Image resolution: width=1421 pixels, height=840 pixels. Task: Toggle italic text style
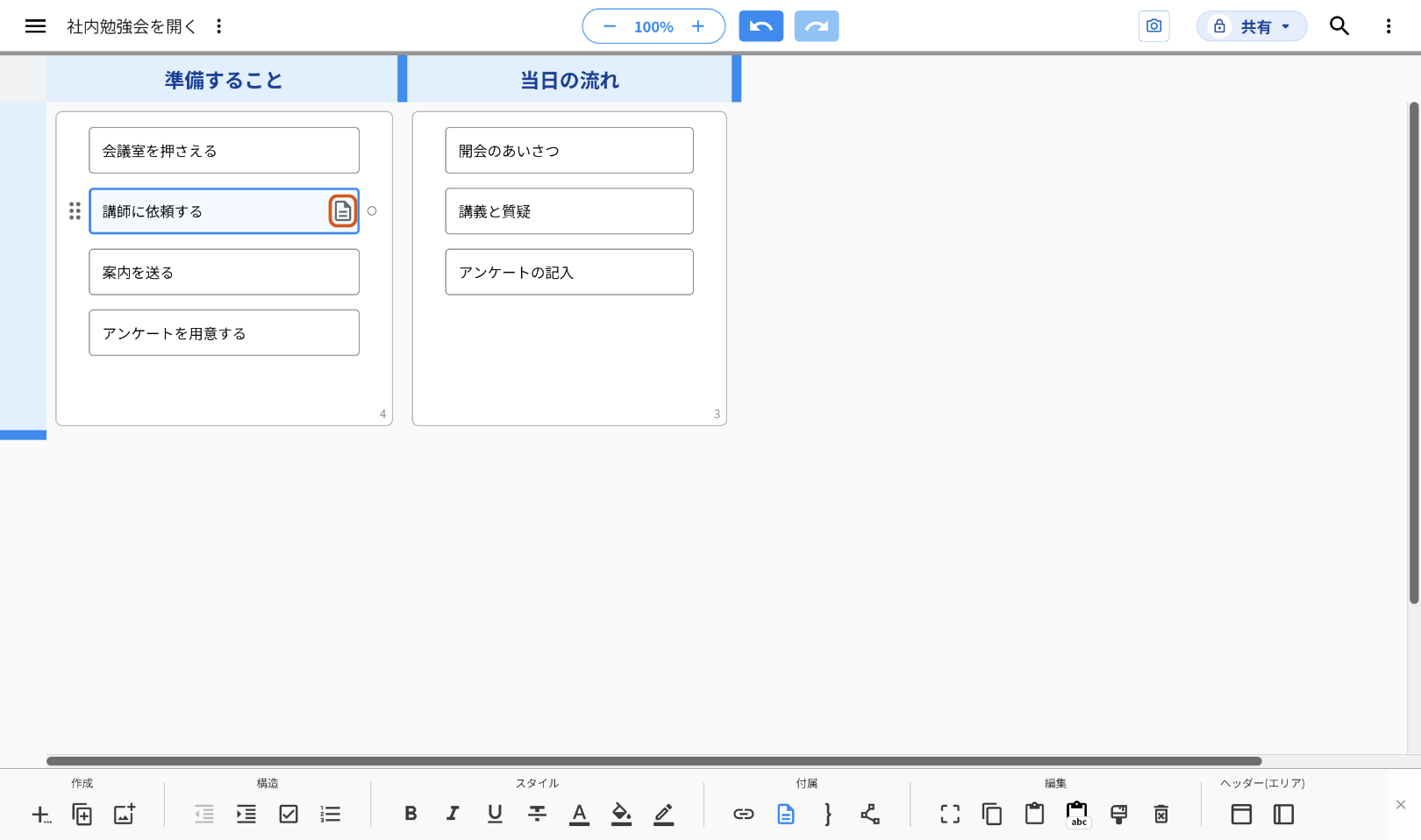[453, 814]
